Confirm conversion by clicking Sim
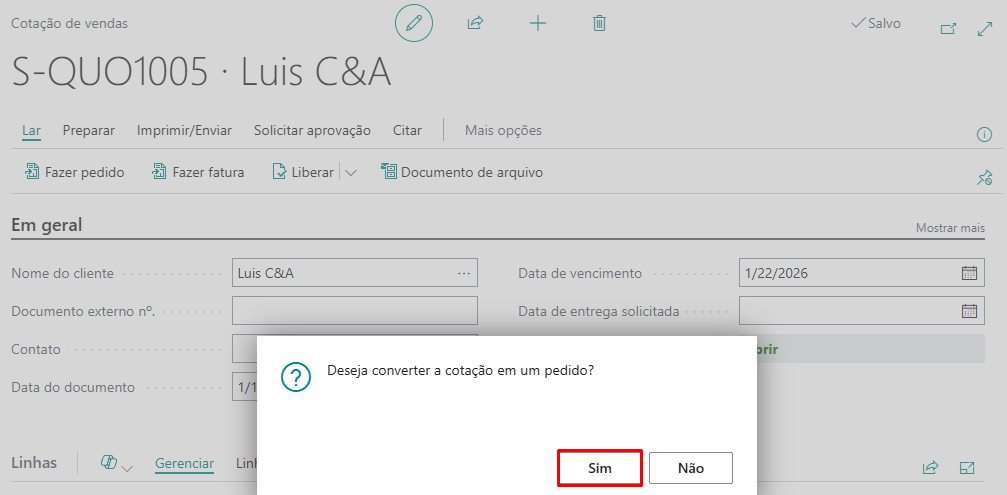Screen dimensions: 1007x495 click(x=599, y=468)
